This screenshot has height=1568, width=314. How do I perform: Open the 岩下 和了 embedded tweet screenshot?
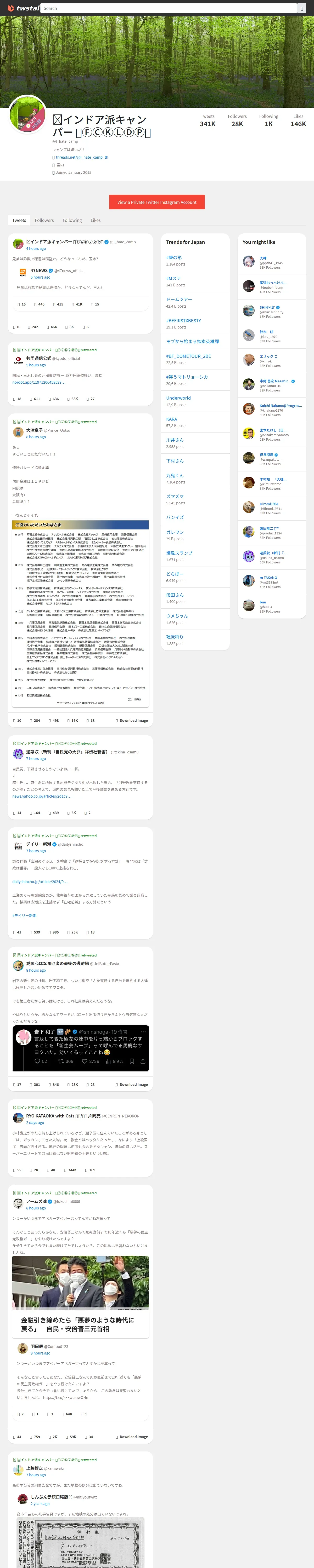click(x=81, y=1048)
